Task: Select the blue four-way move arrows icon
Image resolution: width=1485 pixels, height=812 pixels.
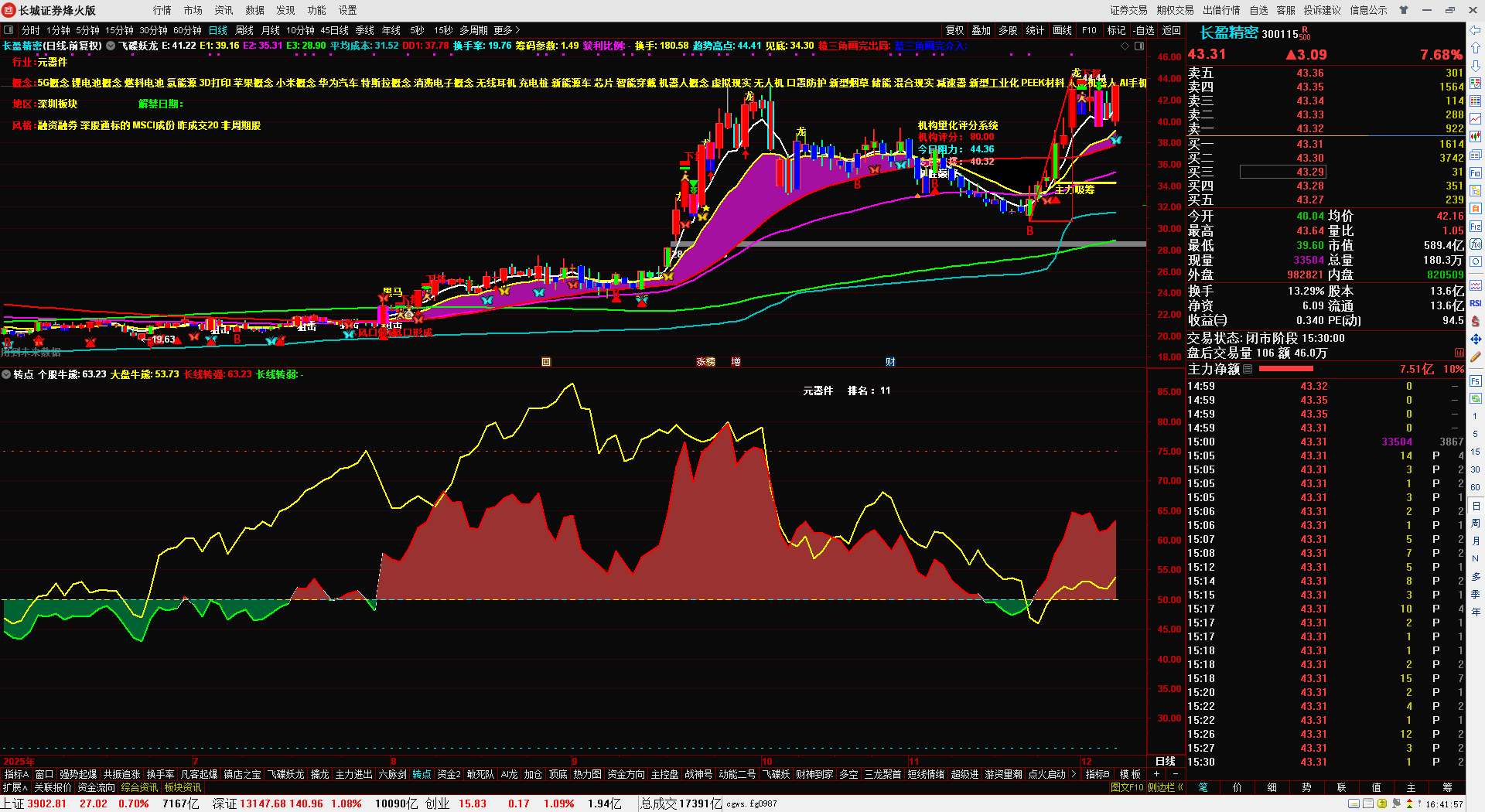Action: [1476, 339]
